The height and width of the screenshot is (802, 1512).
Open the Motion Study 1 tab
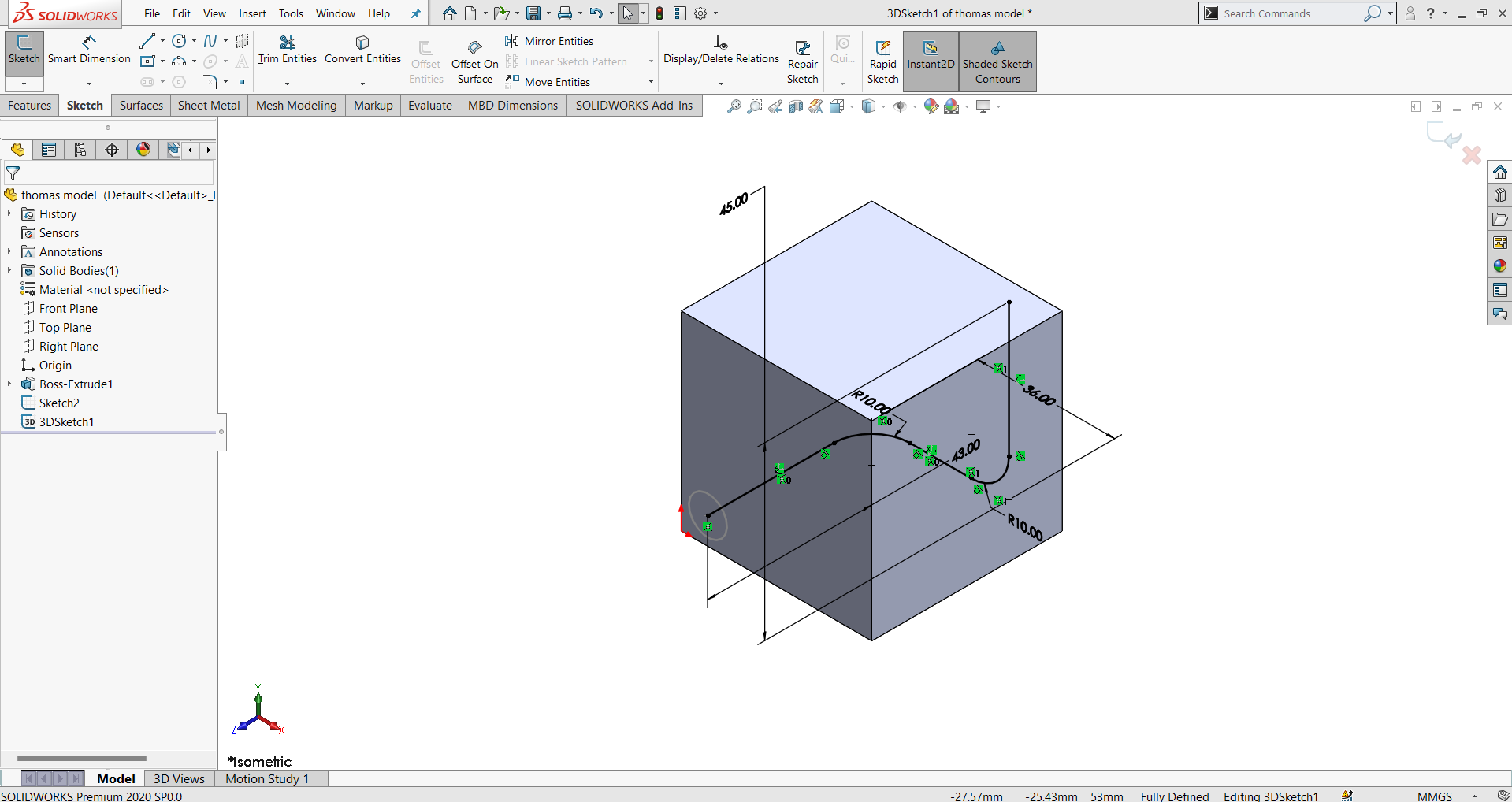point(267,778)
